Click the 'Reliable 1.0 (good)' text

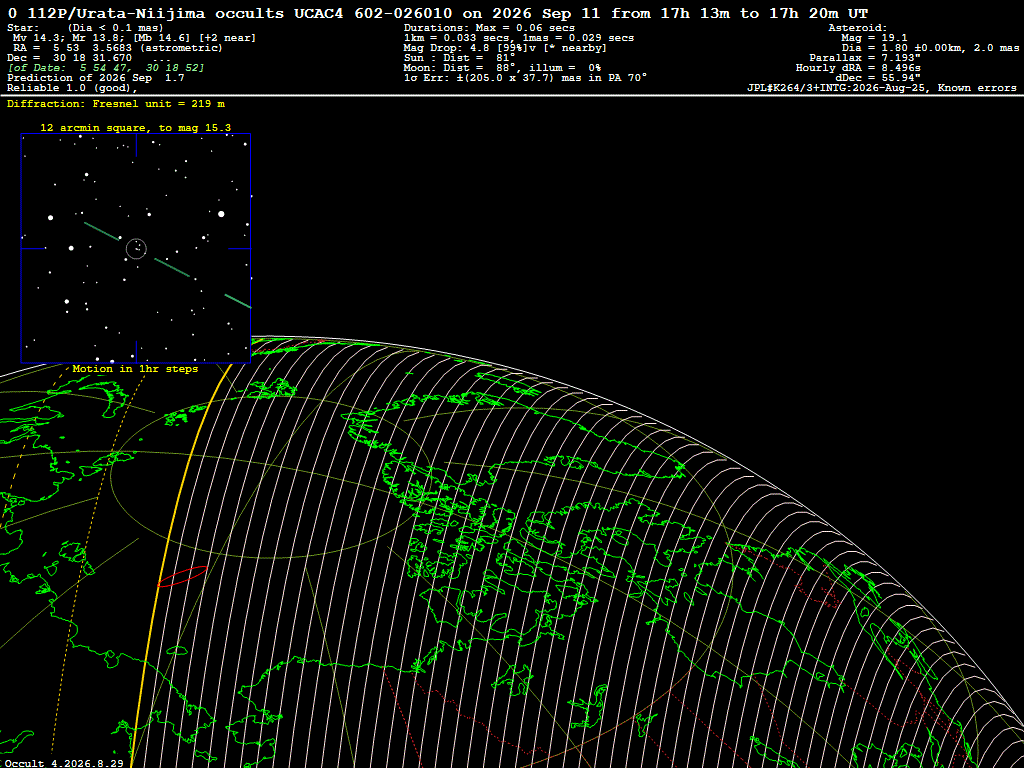coord(72,88)
